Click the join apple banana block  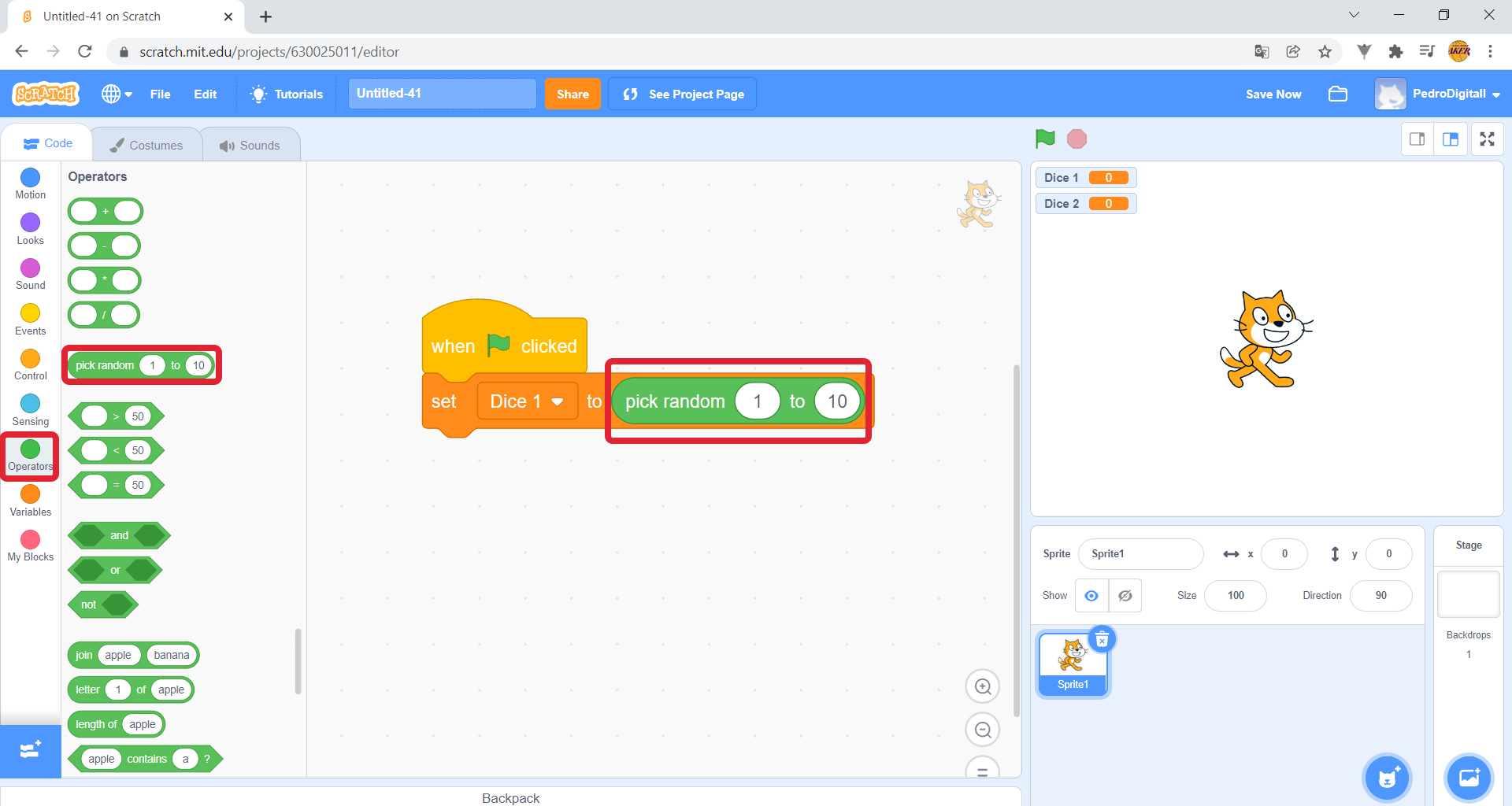pos(133,655)
